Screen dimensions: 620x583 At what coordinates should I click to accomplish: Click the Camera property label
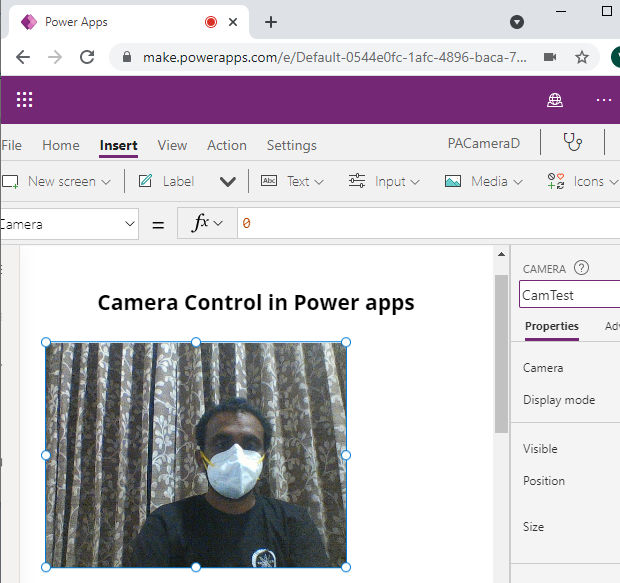pos(543,368)
